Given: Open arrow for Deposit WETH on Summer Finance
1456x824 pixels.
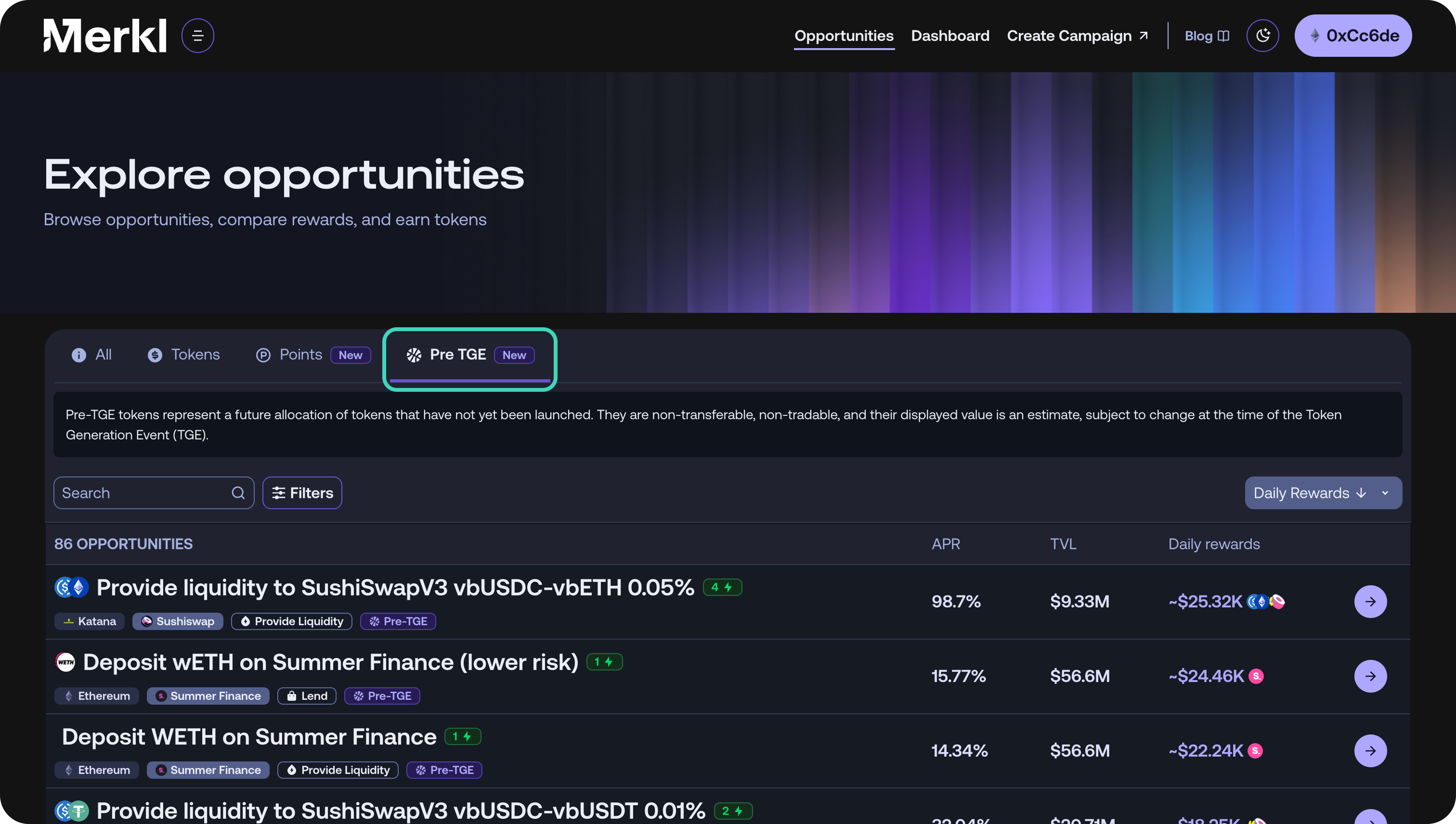Looking at the screenshot, I should (1370, 751).
